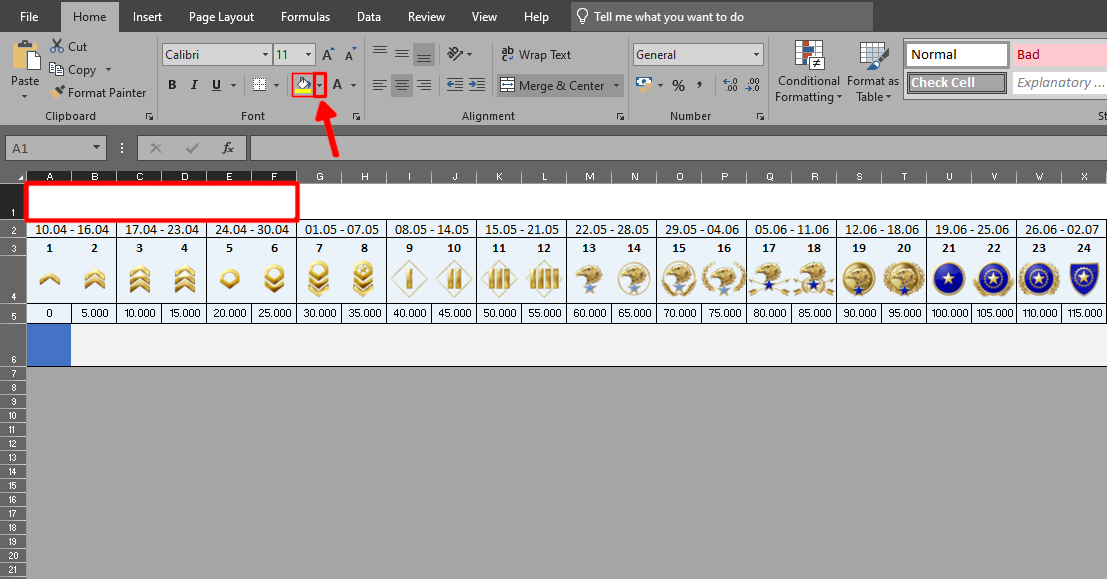This screenshot has height=579, width=1107.
Task: Open the General number format dropdown
Action: click(756, 54)
